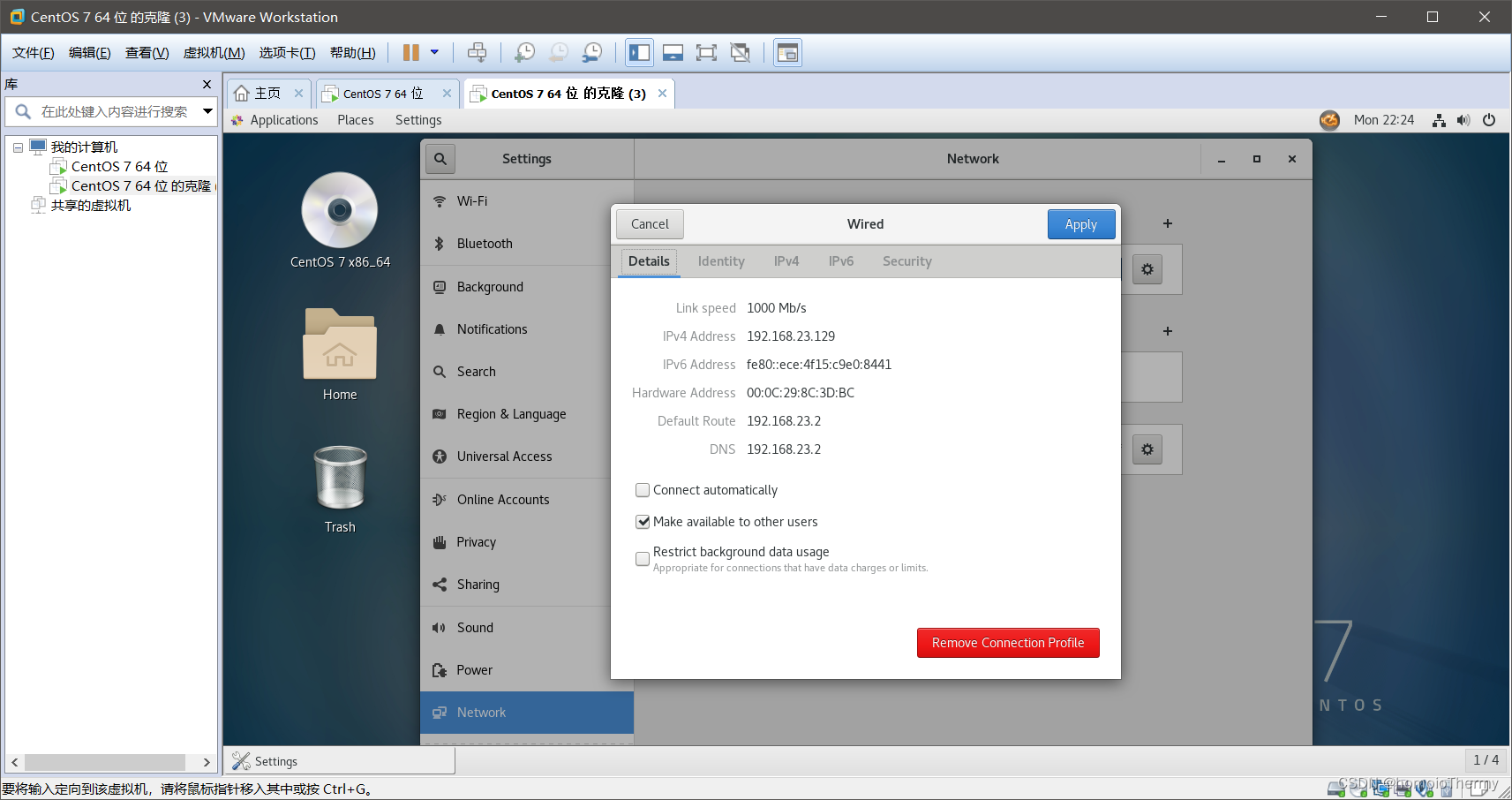
Task: Click the power icon in GNOME top bar
Action: [1489, 120]
